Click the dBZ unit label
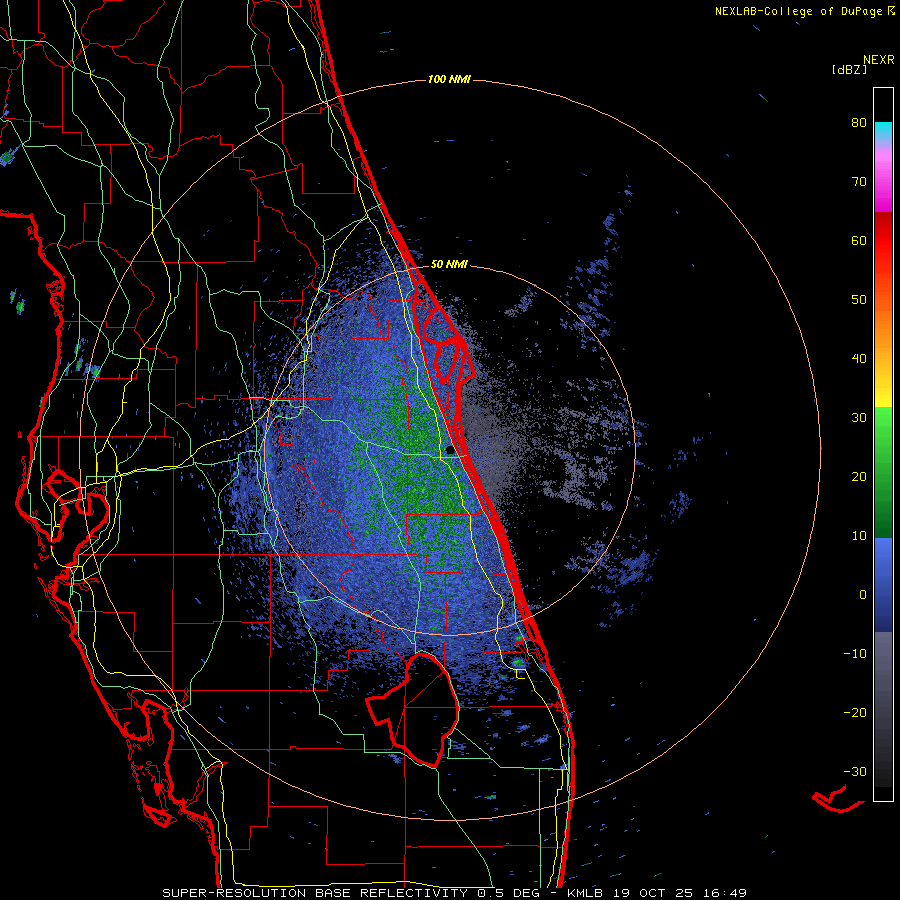The height and width of the screenshot is (900, 900). (x=849, y=70)
